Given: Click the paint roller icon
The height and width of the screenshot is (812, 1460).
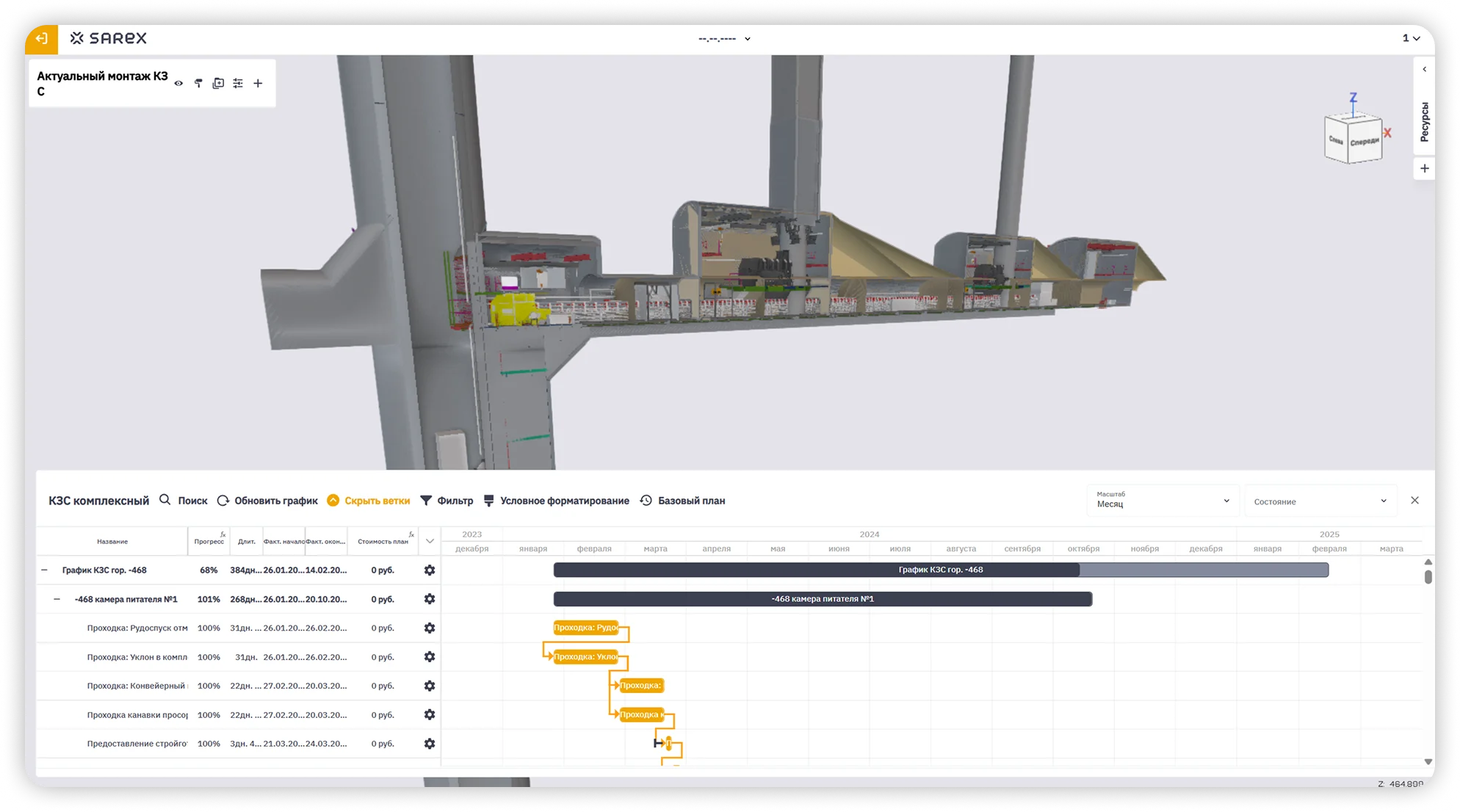Looking at the screenshot, I should [x=198, y=84].
